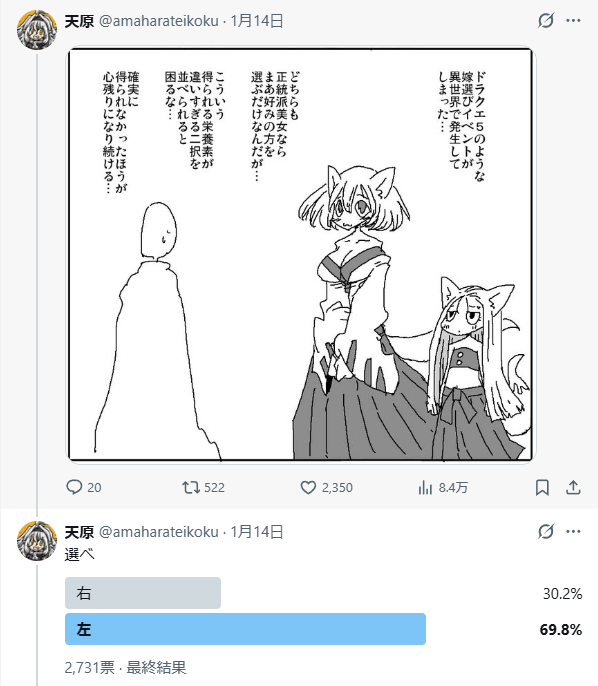The width and height of the screenshot is (598, 686).
Task: Click @amaharateikoku handle on the poll tweet
Action: pyautogui.click(x=158, y=532)
